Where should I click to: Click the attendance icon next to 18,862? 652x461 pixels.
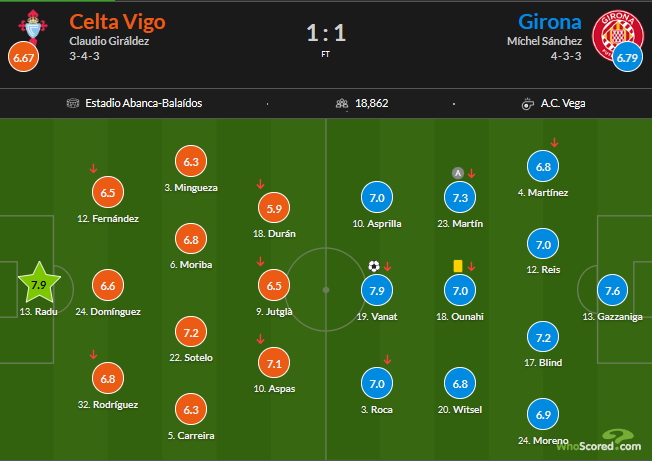pos(341,103)
